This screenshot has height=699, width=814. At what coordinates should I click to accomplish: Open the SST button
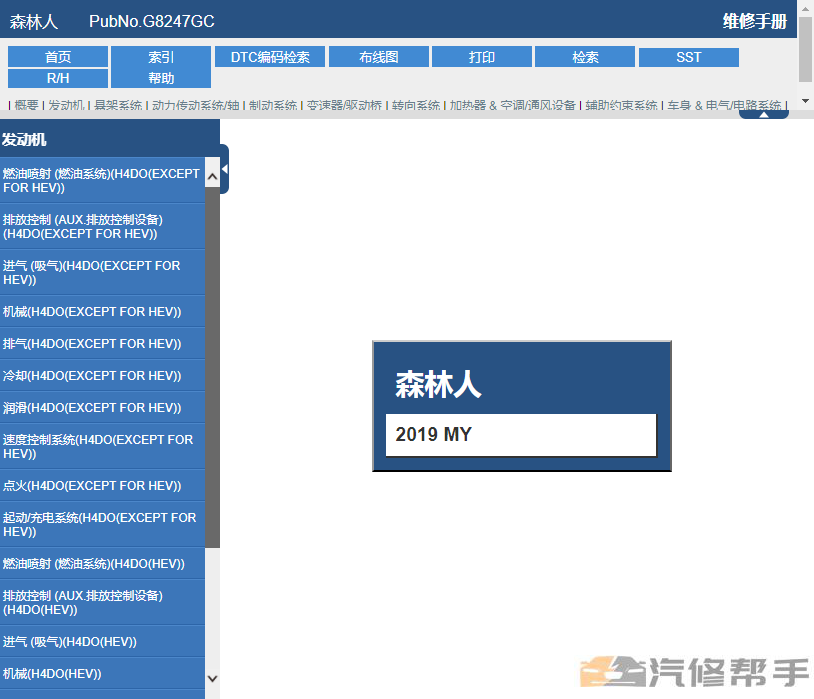(689, 57)
